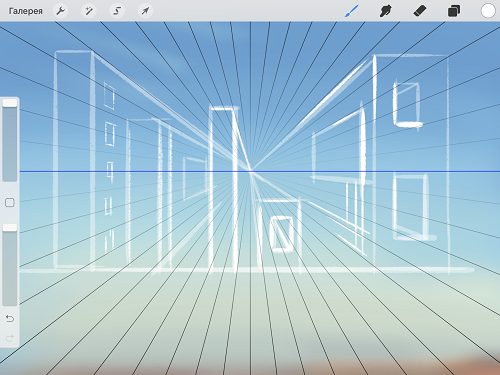Screen dimensions: 500x375
Task: Open the Actions wrench menu
Action: (x=60, y=11)
